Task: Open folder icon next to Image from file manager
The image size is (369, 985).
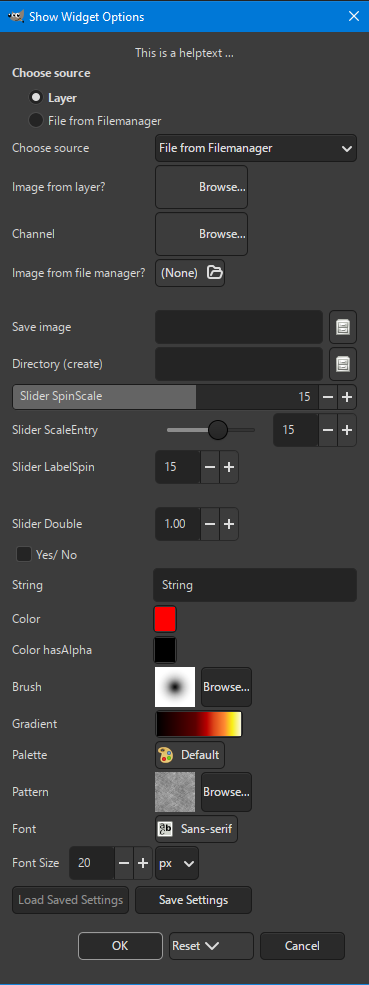Action: tap(215, 273)
